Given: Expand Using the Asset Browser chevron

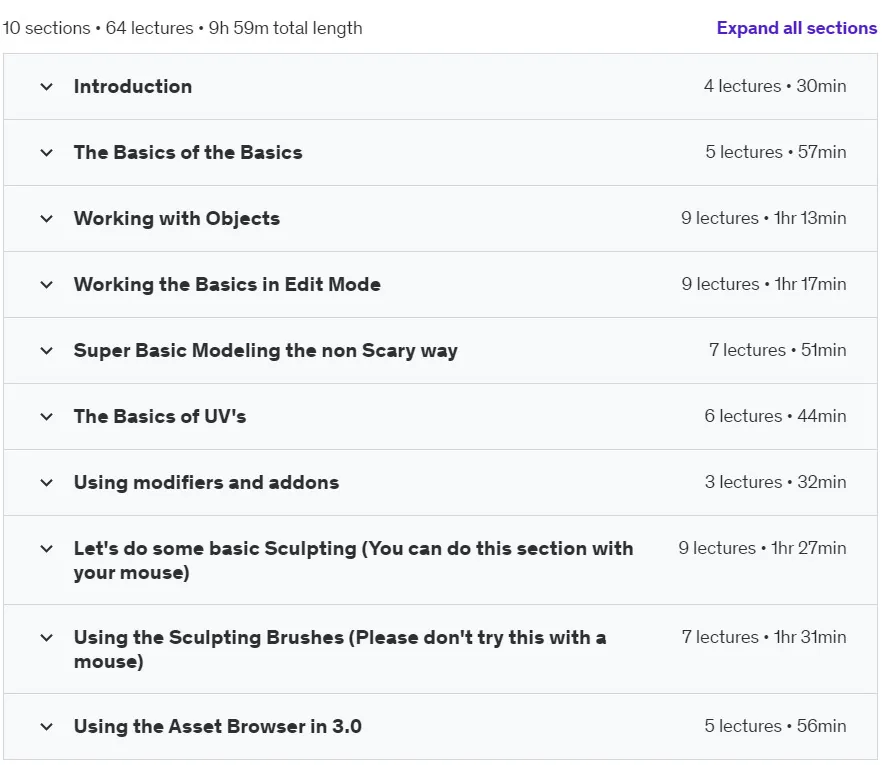Looking at the screenshot, I should pyautogui.click(x=47, y=727).
